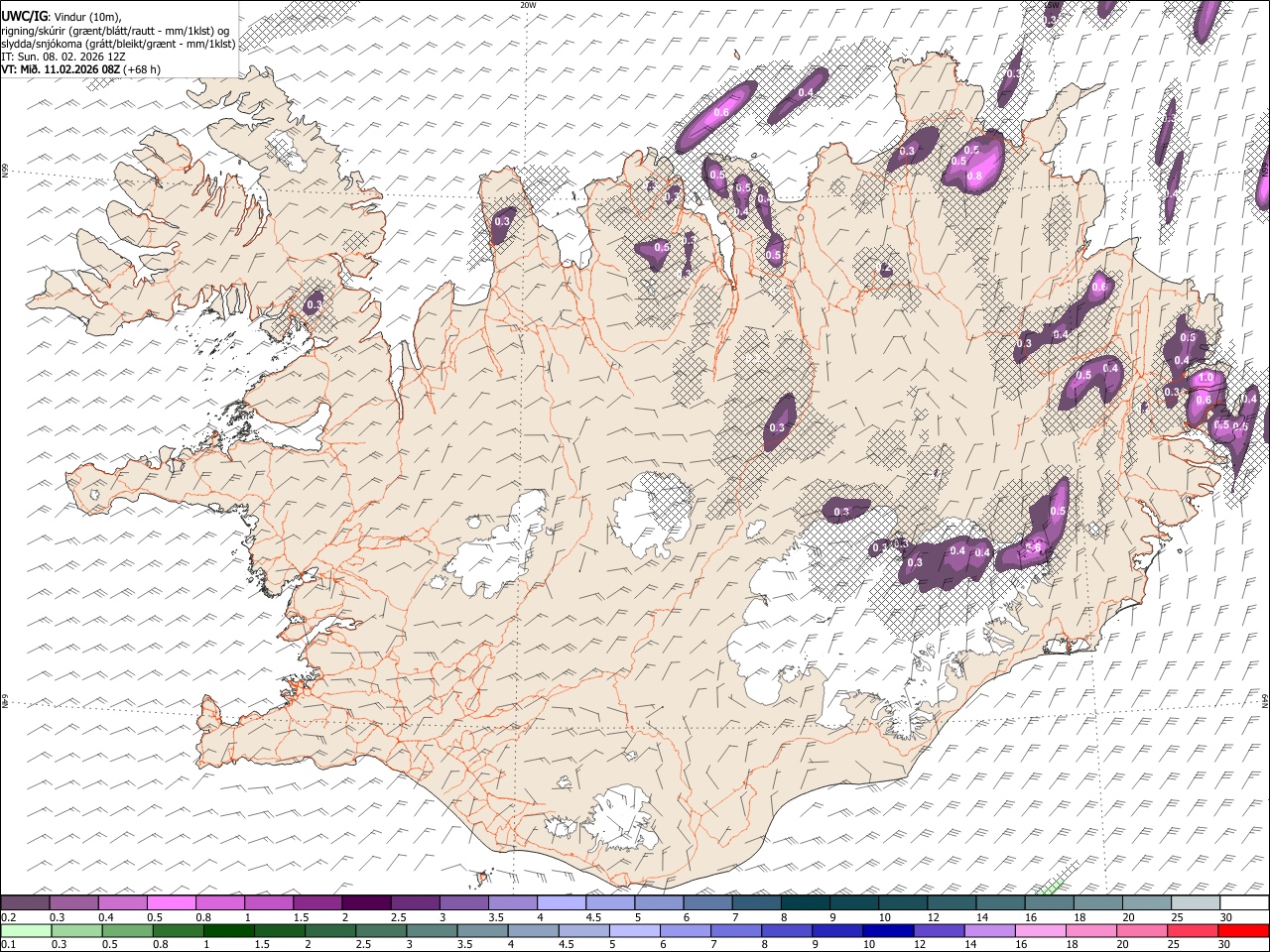Click the 'VT: Mið. 11.02.2026 08Z (+68 h)' line
Image resolution: width=1270 pixels, height=952 pixels.
80,69
